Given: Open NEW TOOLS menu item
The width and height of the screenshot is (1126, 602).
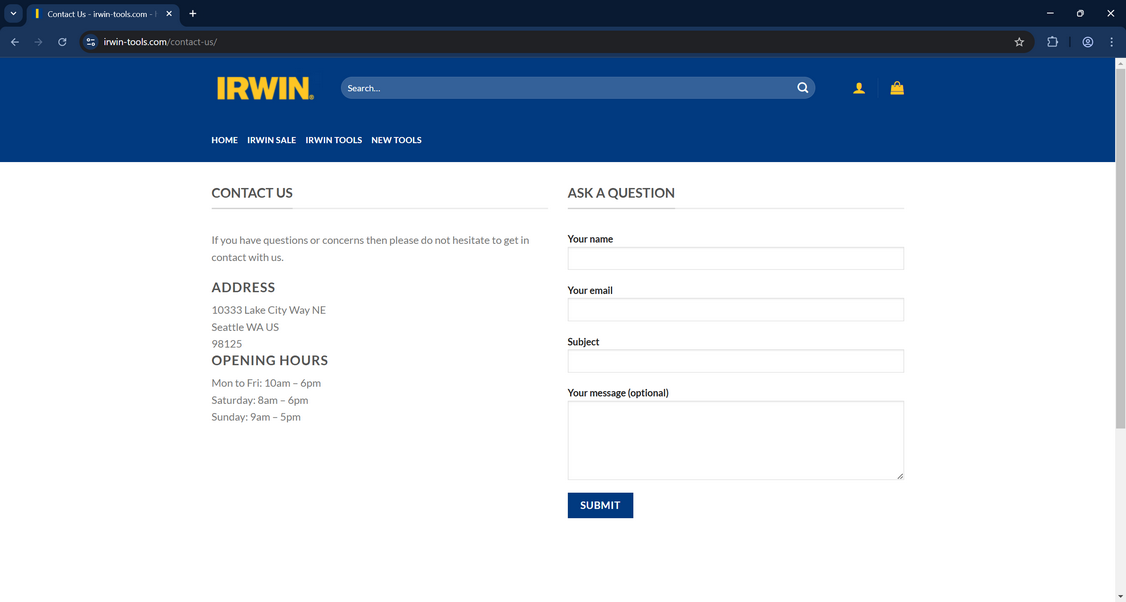Looking at the screenshot, I should [x=396, y=140].
